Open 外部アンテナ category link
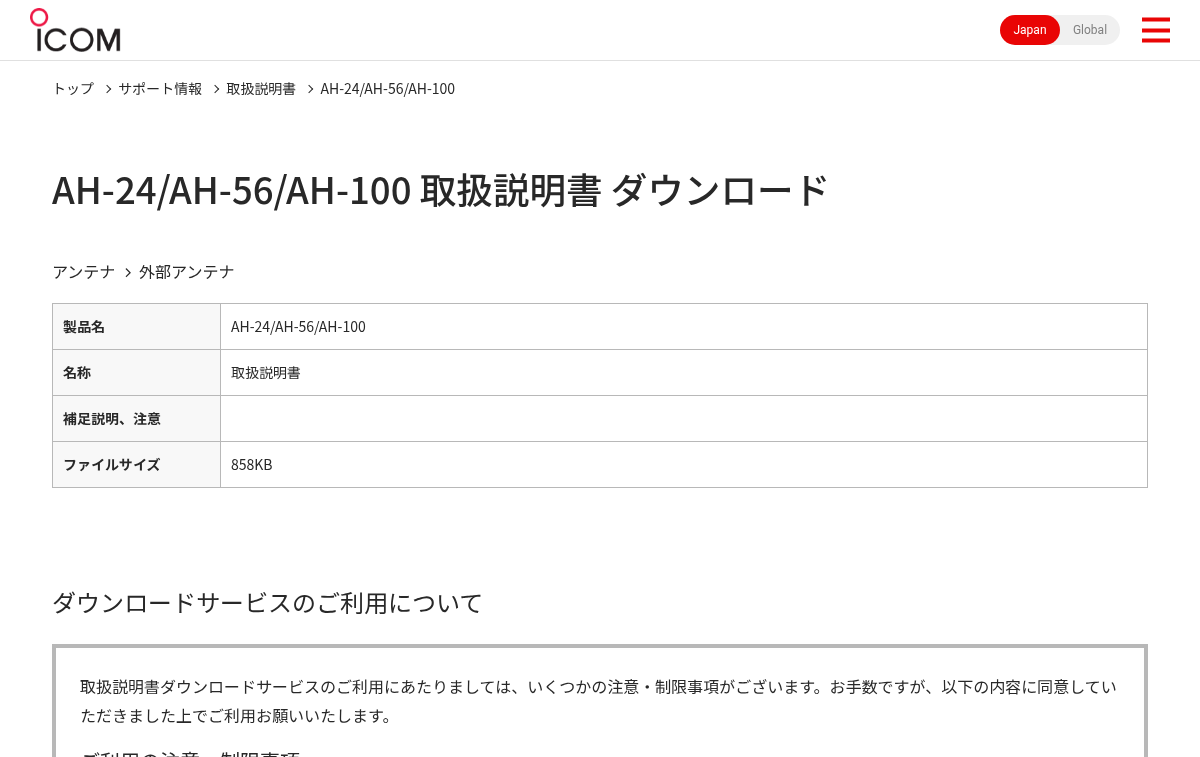 (187, 272)
